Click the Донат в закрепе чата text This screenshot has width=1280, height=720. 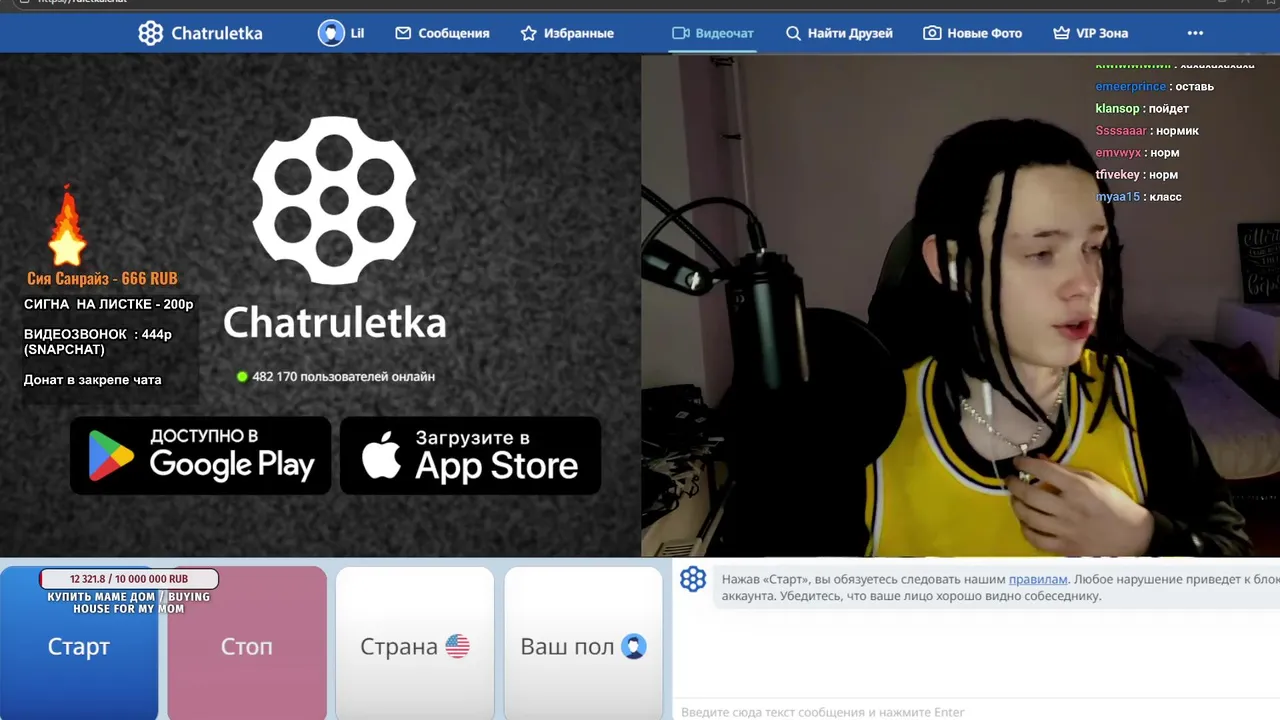click(92, 380)
